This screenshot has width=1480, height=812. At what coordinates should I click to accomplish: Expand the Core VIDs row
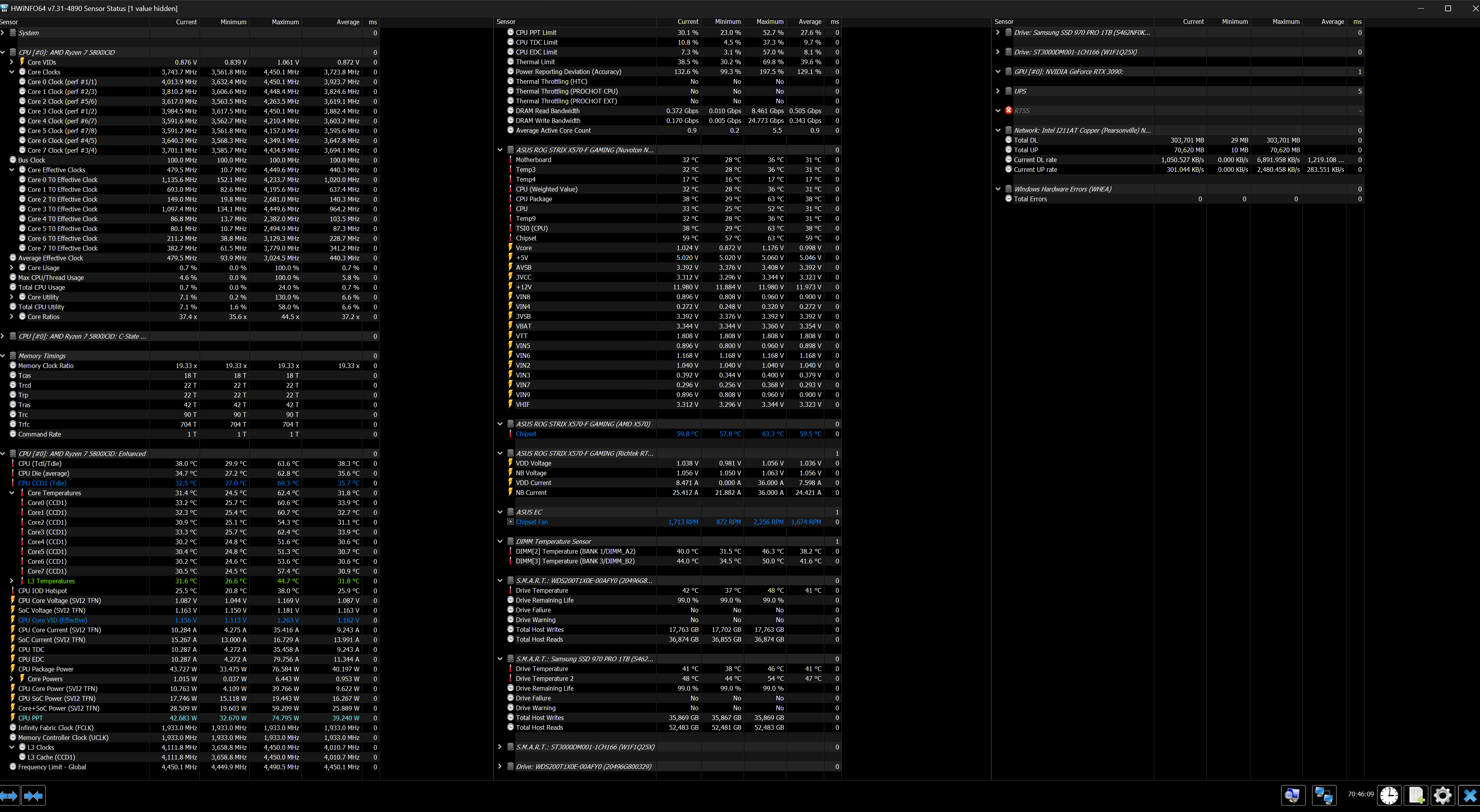pyautogui.click(x=11, y=62)
